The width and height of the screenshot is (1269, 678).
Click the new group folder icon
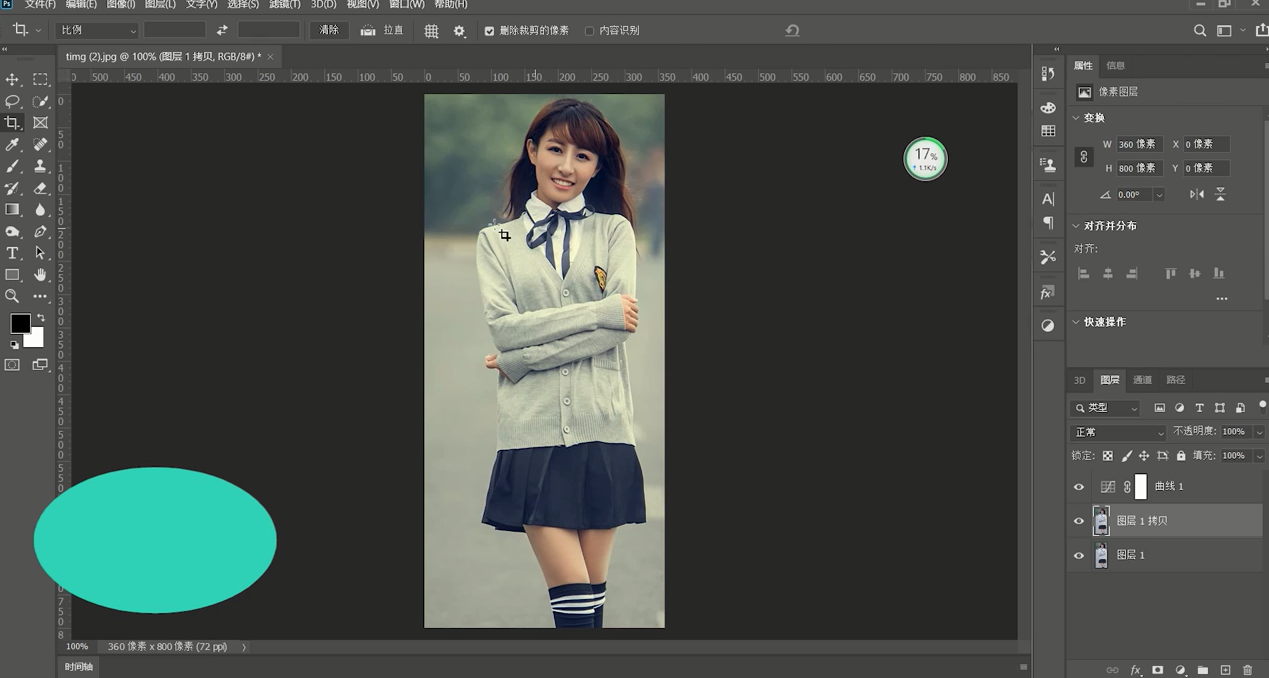tap(1203, 670)
